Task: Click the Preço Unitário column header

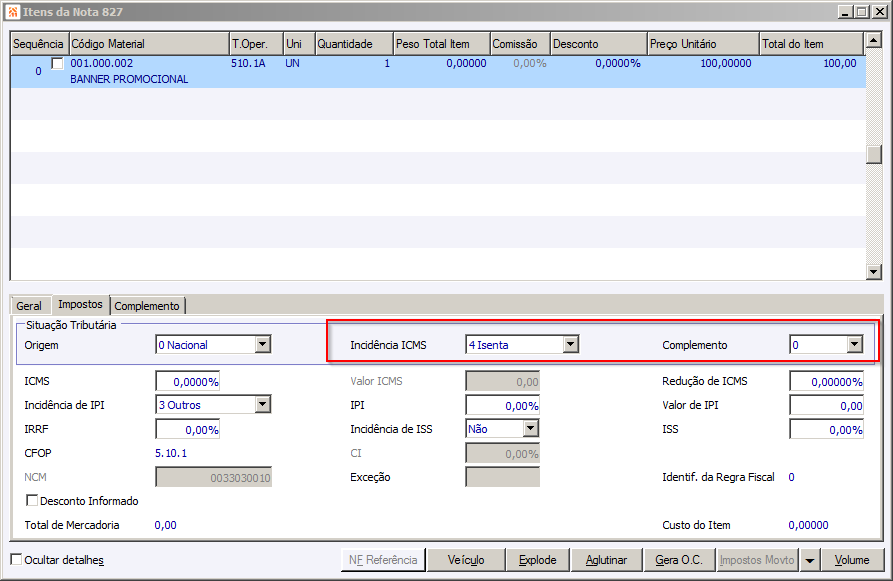Action: pyautogui.click(x=703, y=44)
